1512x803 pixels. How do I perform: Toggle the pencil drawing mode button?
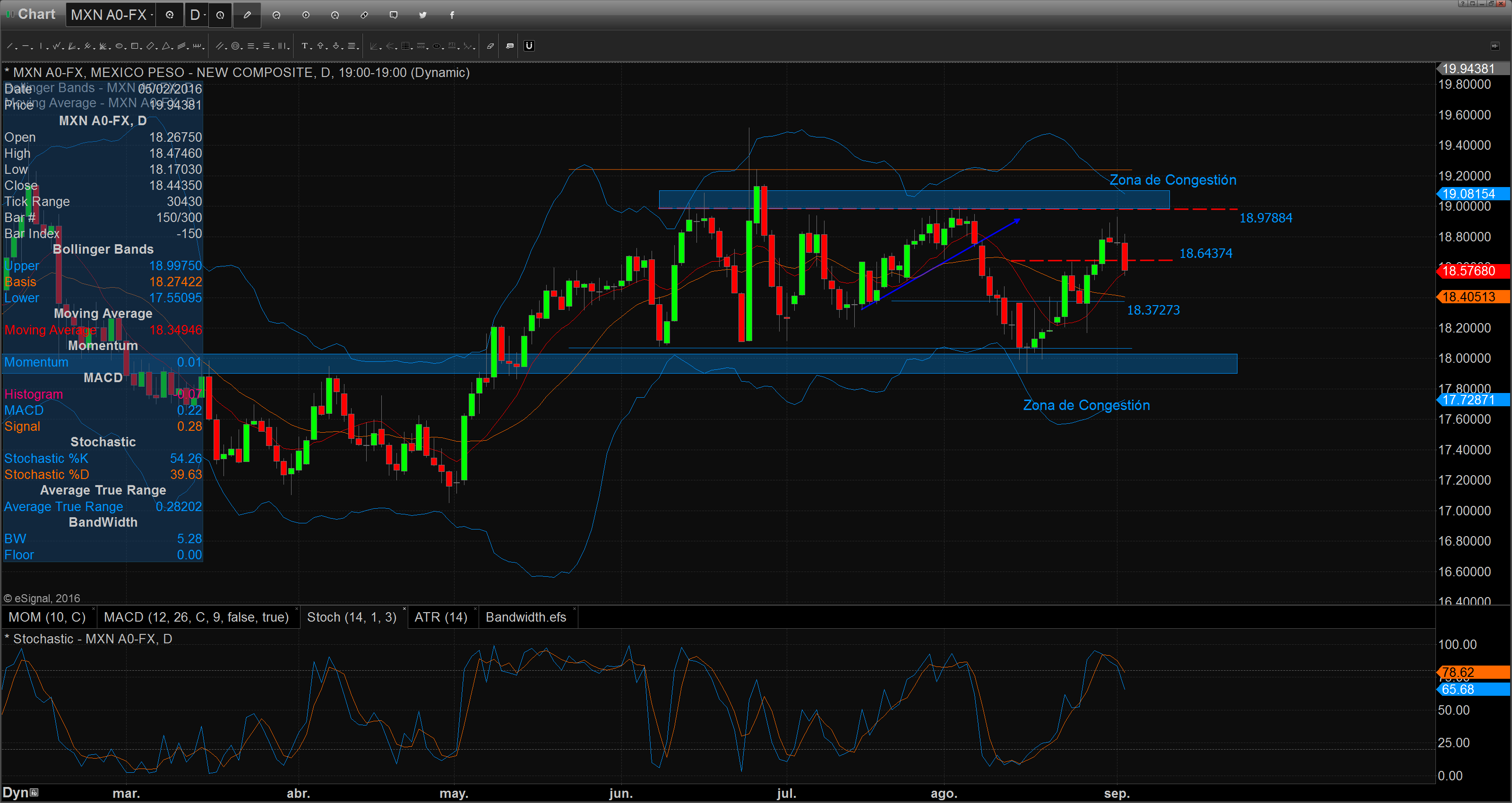click(247, 15)
